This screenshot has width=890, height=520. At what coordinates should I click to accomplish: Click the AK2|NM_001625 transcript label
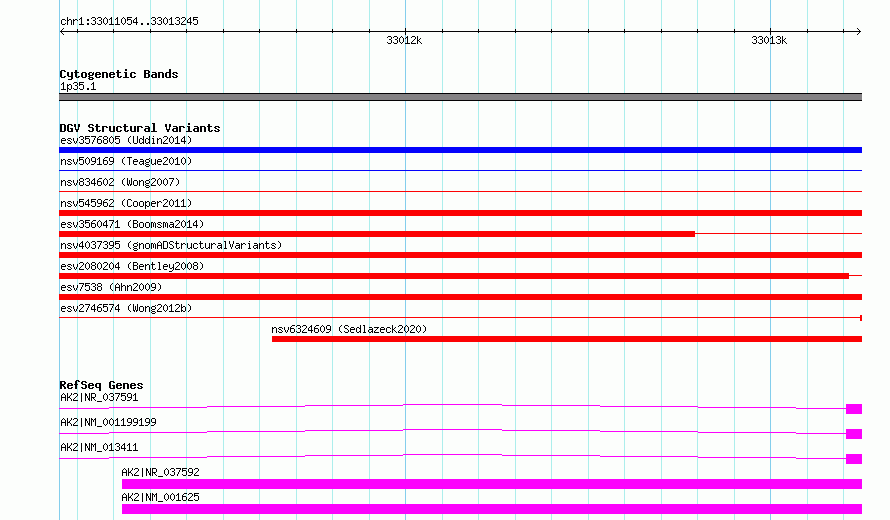coord(160,497)
